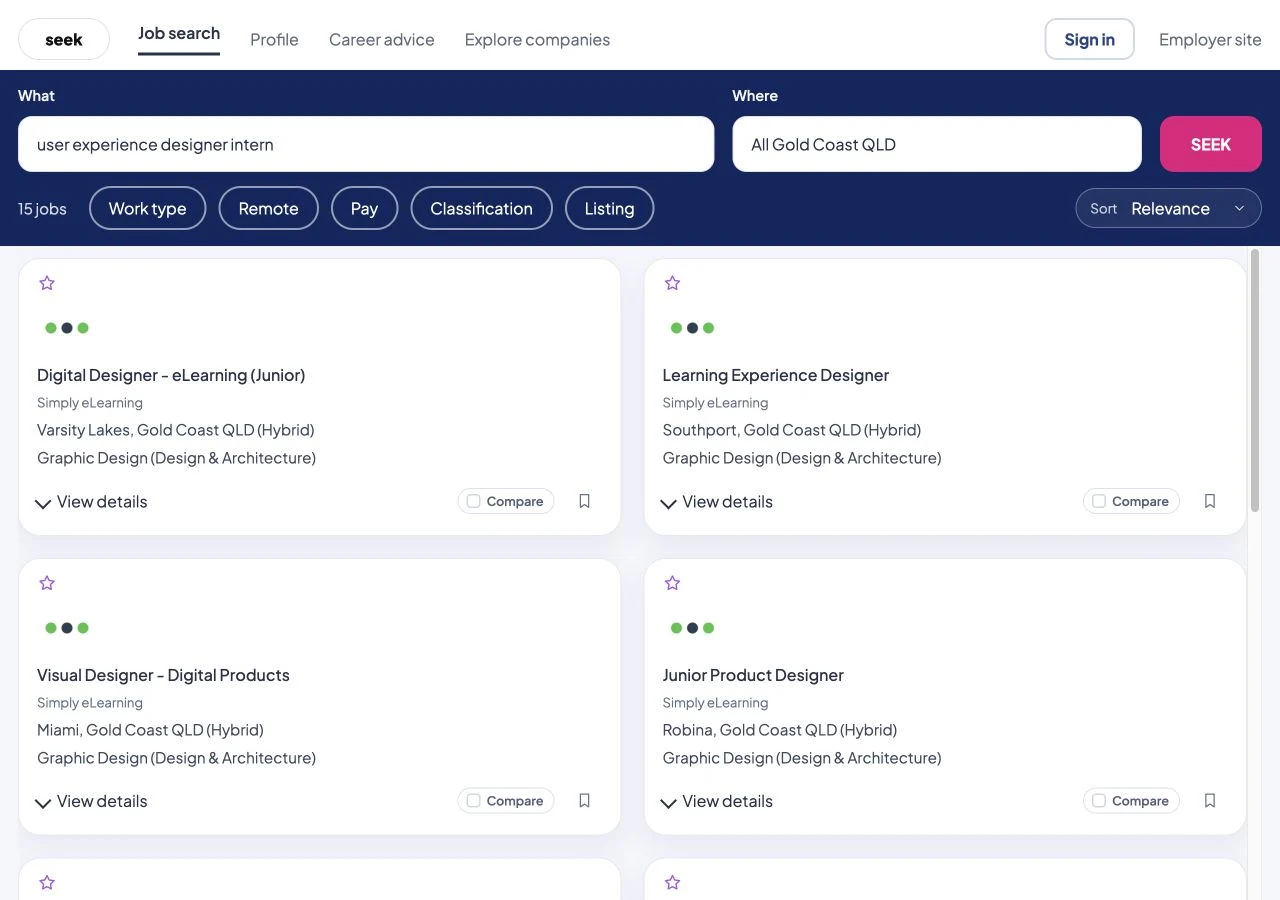The image size is (1280, 900).
Task: Open the Remote filter
Action: click(268, 209)
